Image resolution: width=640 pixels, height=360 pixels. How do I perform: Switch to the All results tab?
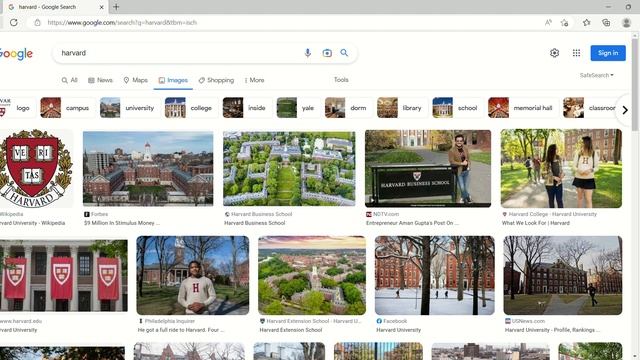tap(69, 80)
